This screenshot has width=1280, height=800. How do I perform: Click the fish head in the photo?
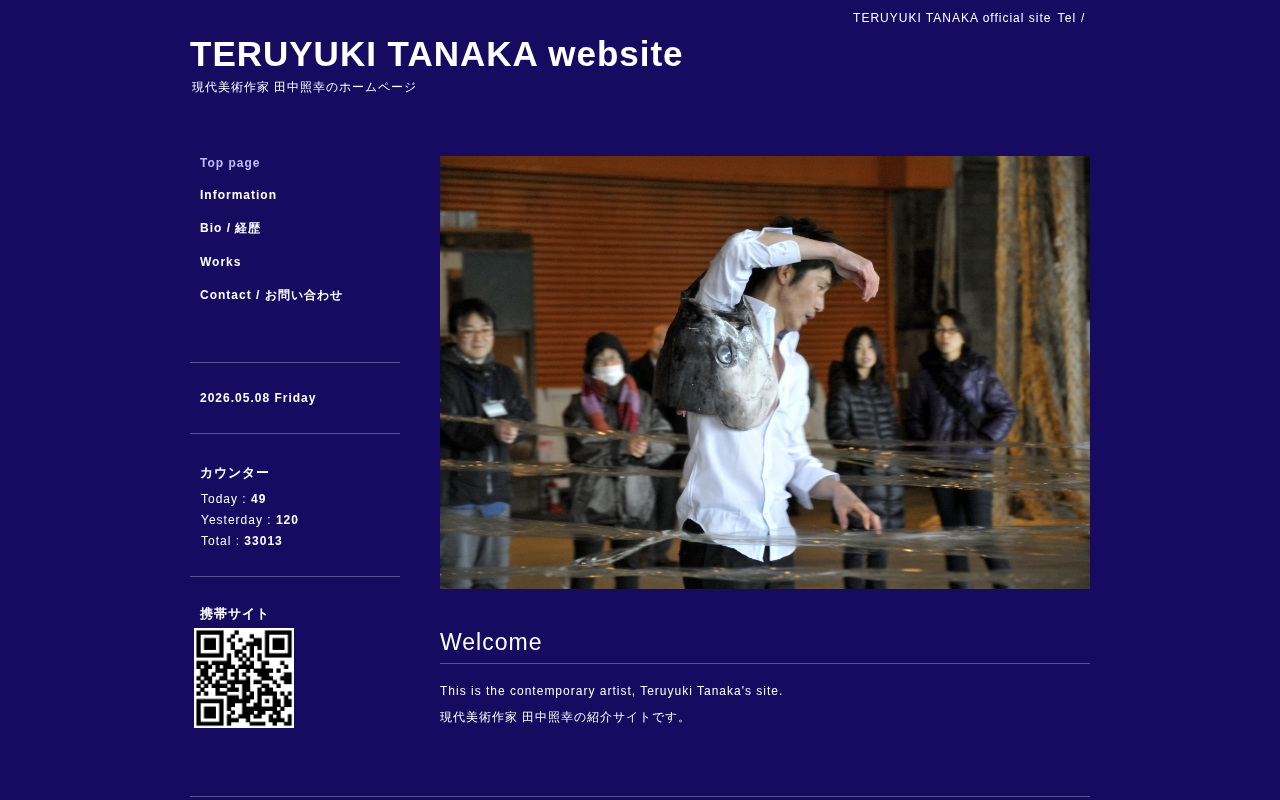[x=717, y=358]
